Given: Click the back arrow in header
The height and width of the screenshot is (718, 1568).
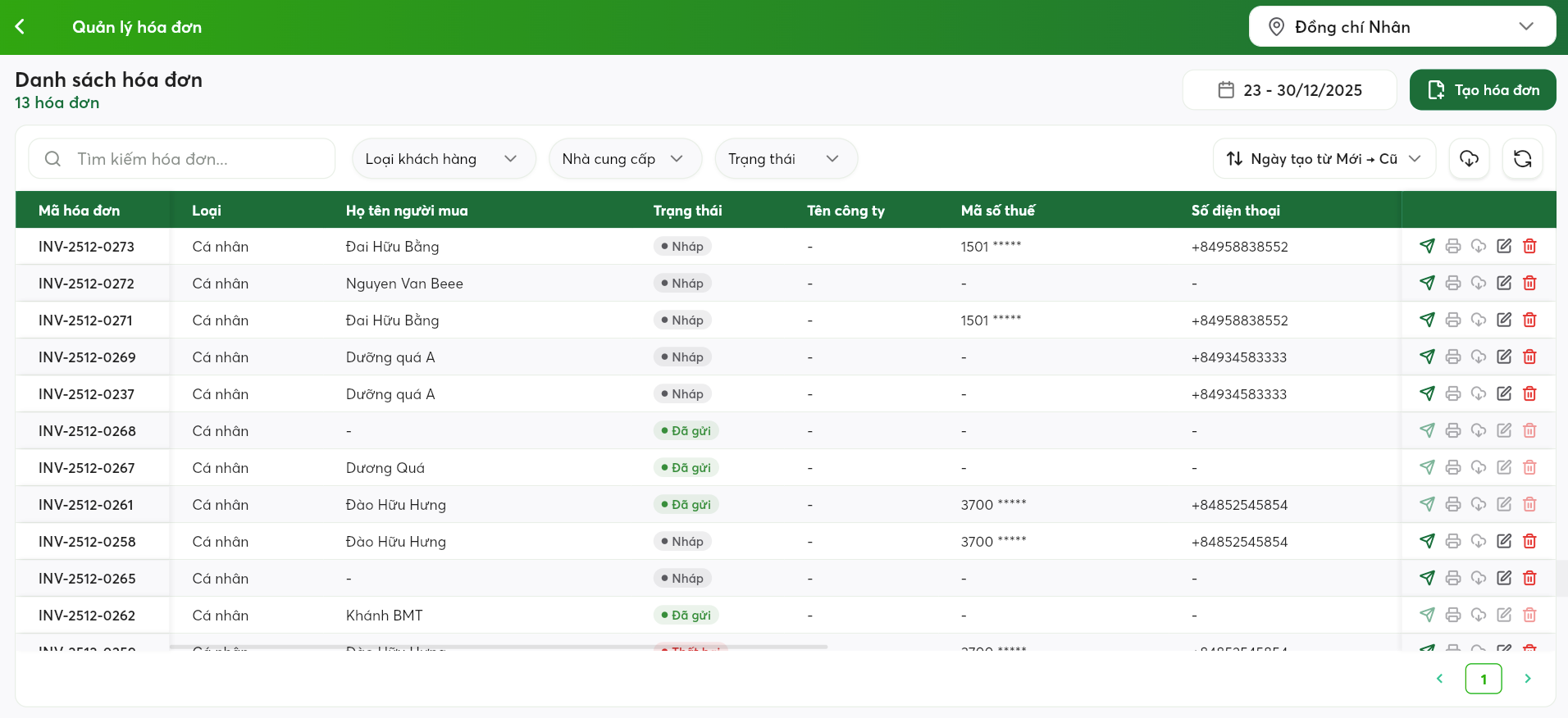Looking at the screenshot, I should 21,27.
